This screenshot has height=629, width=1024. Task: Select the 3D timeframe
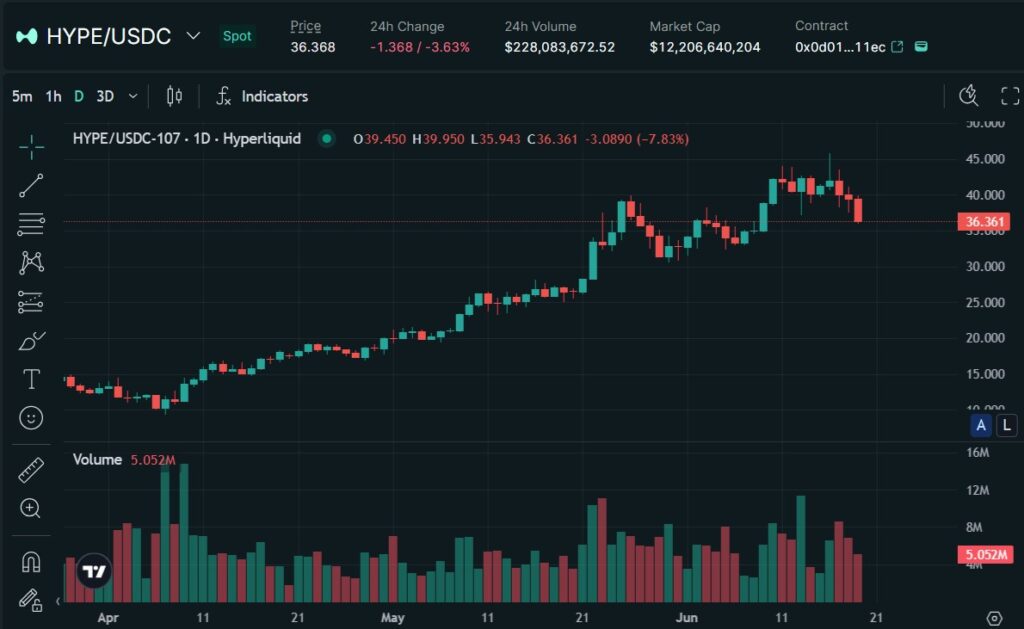point(105,97)
